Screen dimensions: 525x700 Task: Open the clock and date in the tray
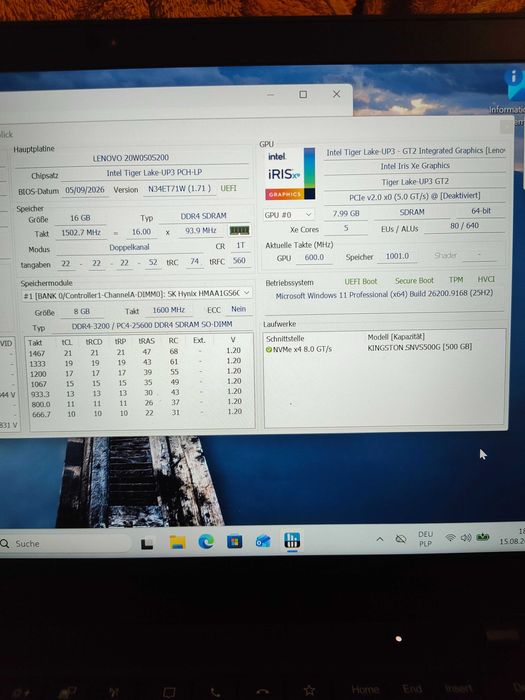[x=512, y=536]
